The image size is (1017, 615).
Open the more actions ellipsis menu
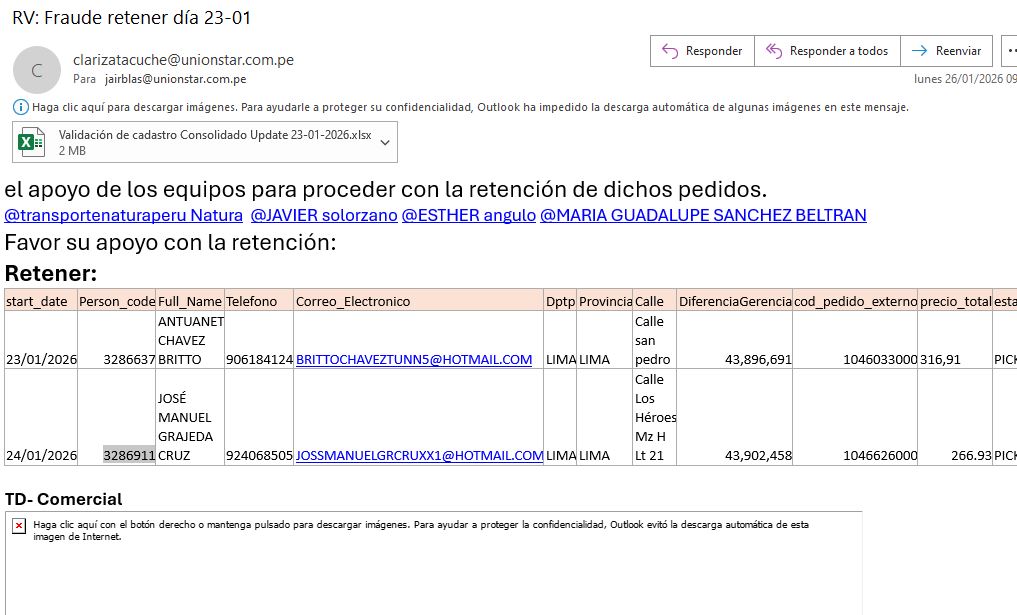(1008, 51)
